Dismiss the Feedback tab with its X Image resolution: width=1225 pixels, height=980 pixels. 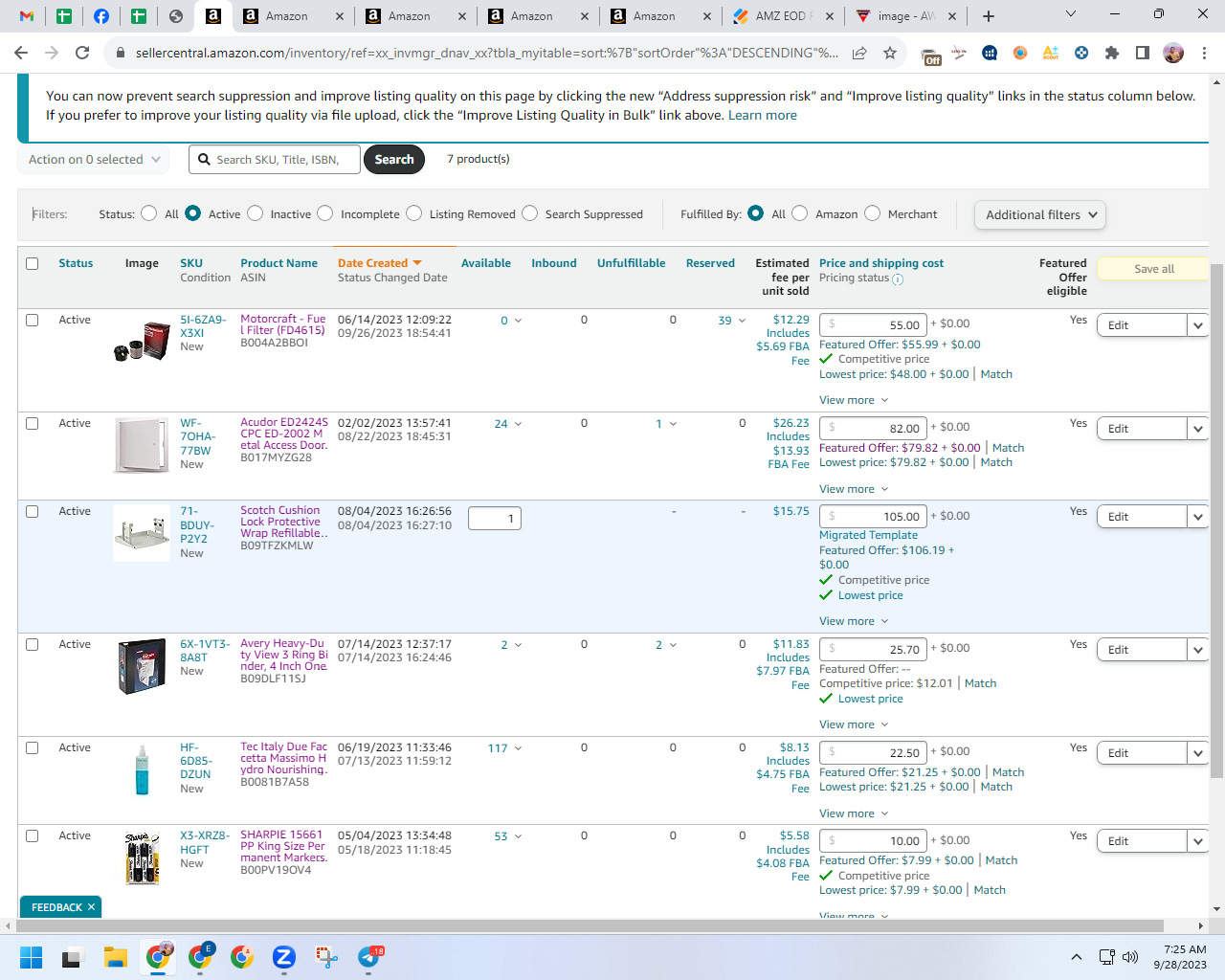(92, 907)
